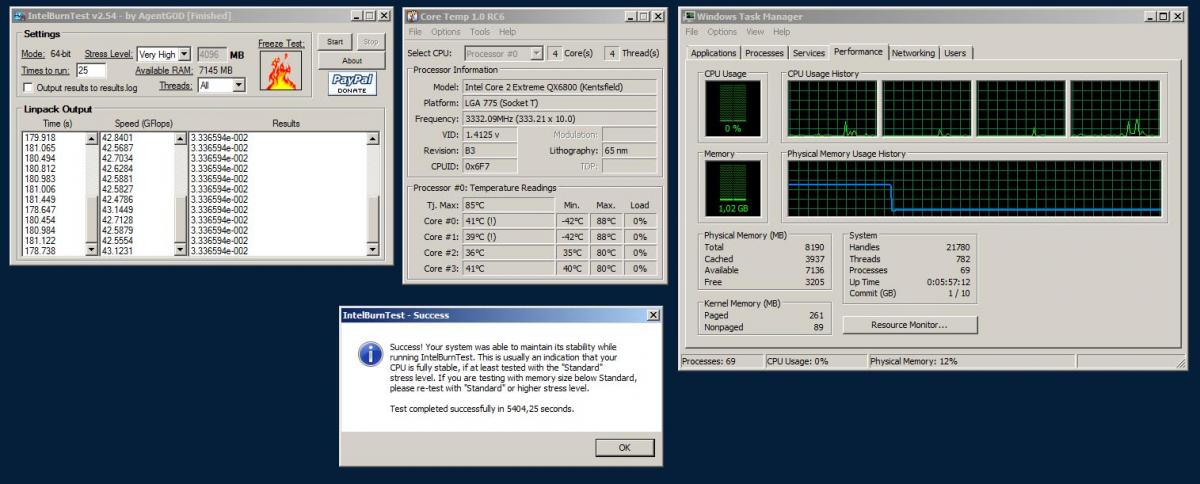Screen dimensions: 1200x484
Task: Switch to the Applications tab
Action: (714, 53)
